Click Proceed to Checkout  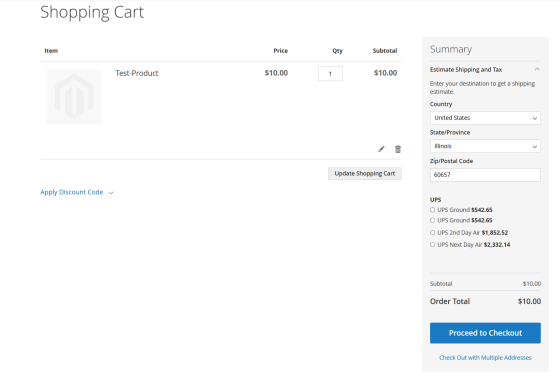pos(485,333)
